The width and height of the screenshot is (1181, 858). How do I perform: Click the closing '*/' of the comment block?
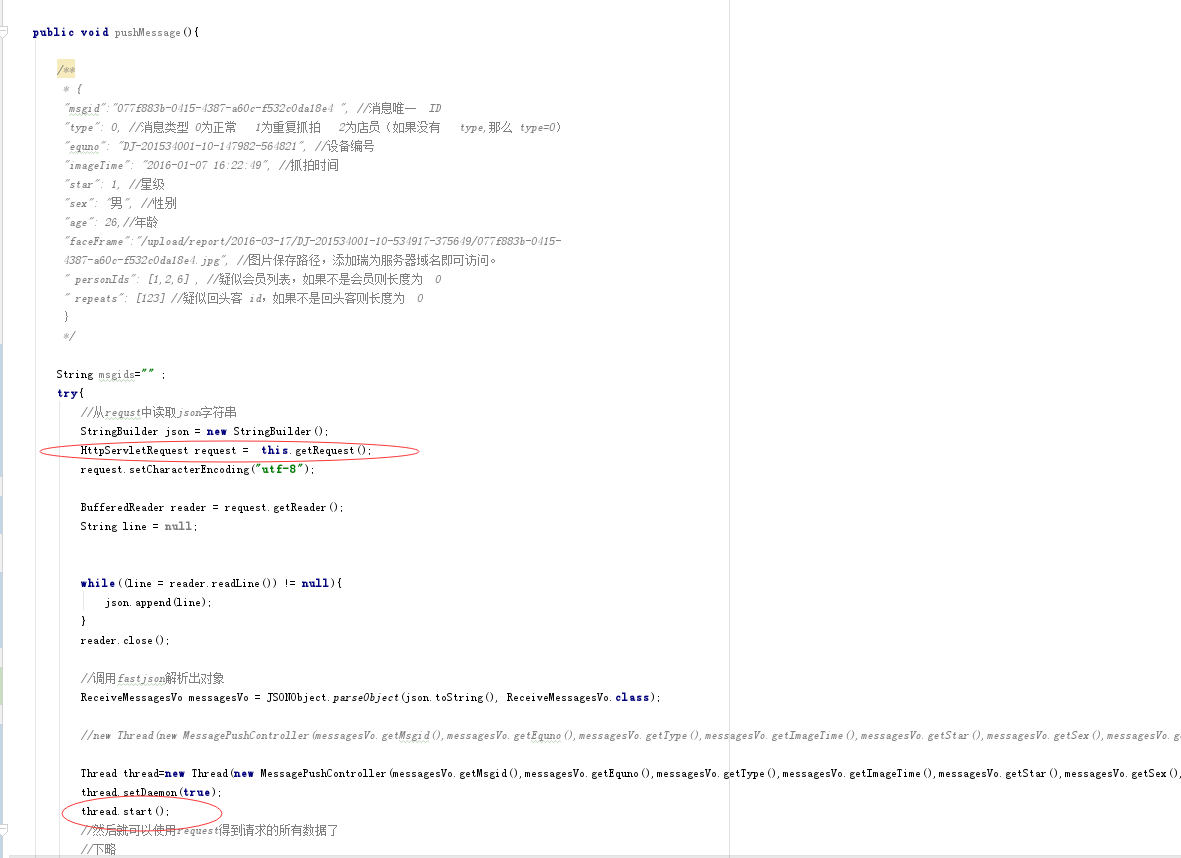pyautogui.click(x=69, y=336)
